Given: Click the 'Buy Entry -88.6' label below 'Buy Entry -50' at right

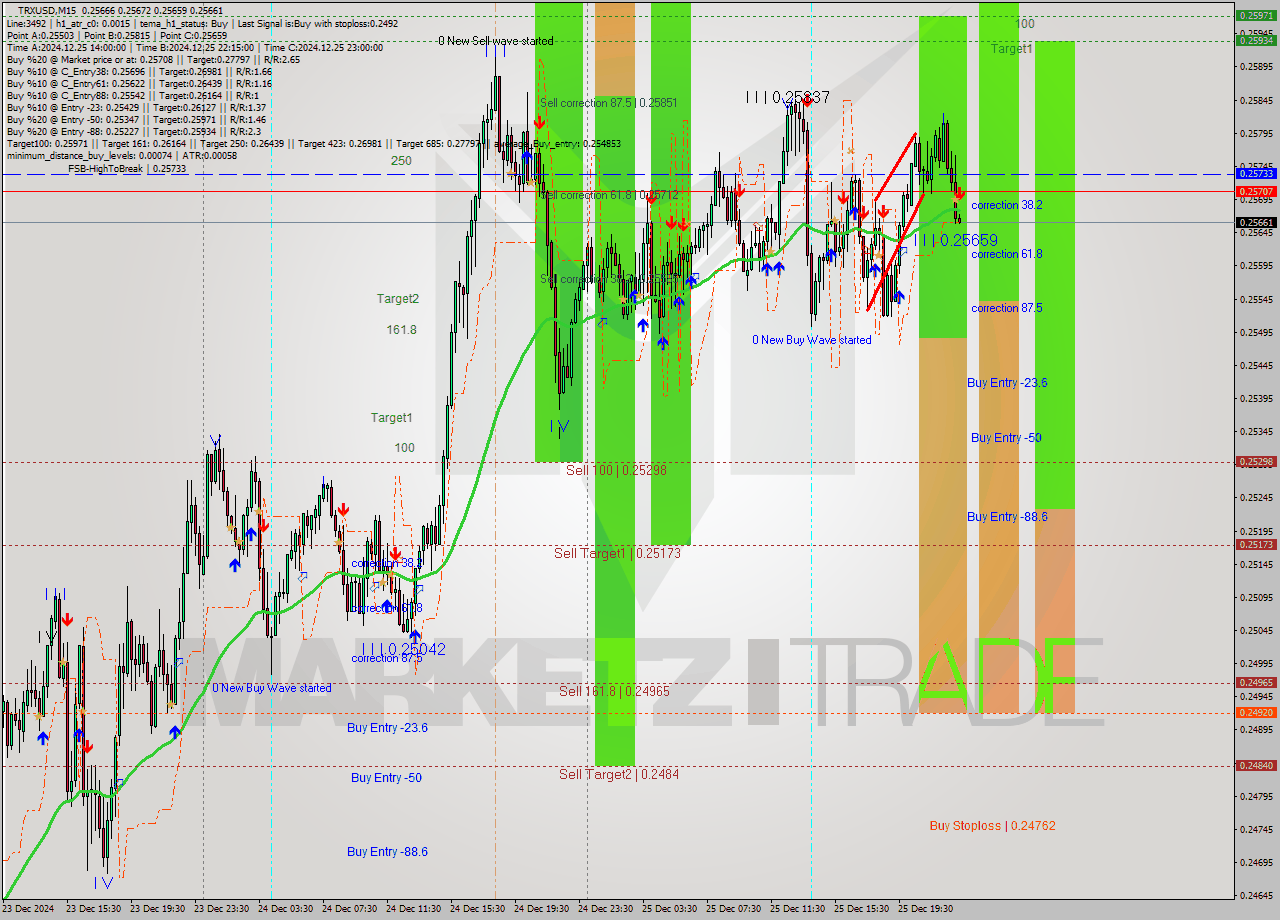Looking at the screenshot, I should pyautogui.click(x=1007, y=517).
